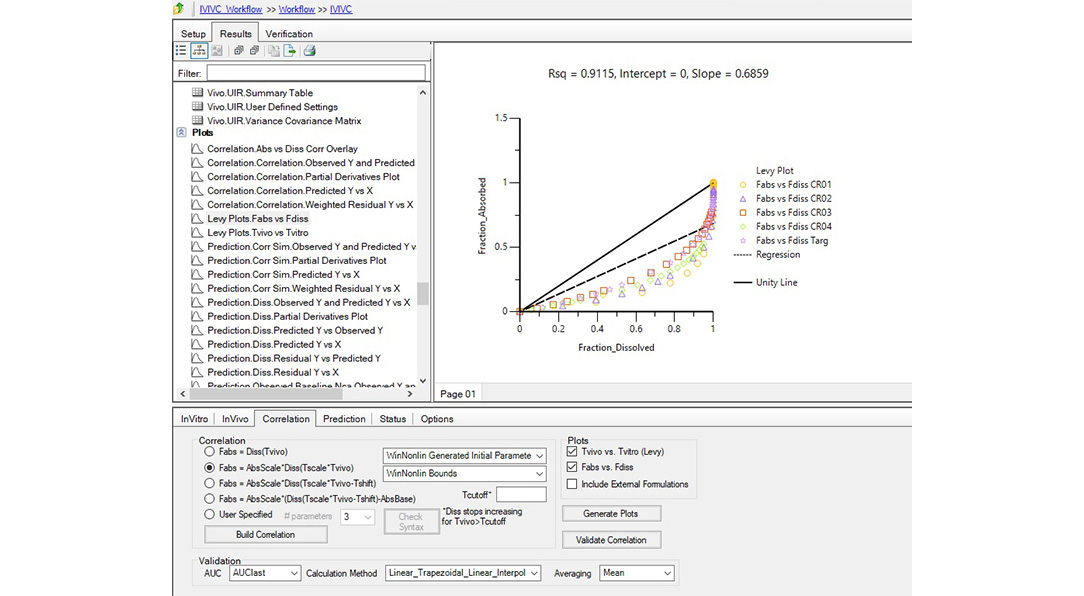Click plot icon for Correlation.Correlation.Partial Derivatives Plot
Viewport: 1084px width, 596px height.
point(197,176)
